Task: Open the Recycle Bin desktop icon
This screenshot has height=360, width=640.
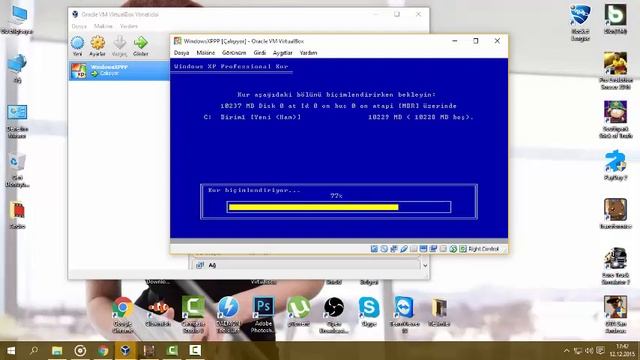Action: point(17,170)
